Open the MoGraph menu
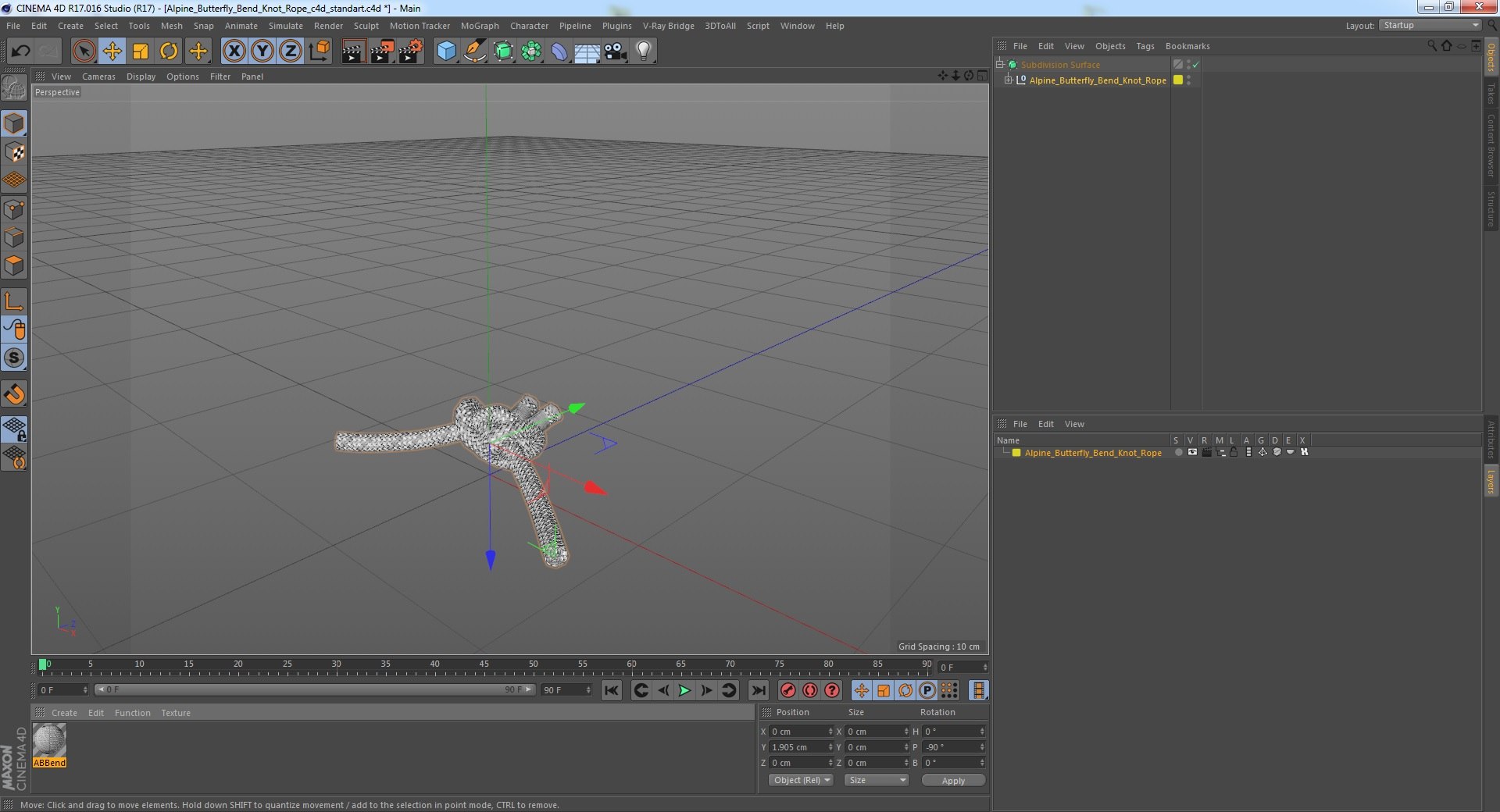Image resolution: width=1500 pixels, height=812 pixels. 480,26
